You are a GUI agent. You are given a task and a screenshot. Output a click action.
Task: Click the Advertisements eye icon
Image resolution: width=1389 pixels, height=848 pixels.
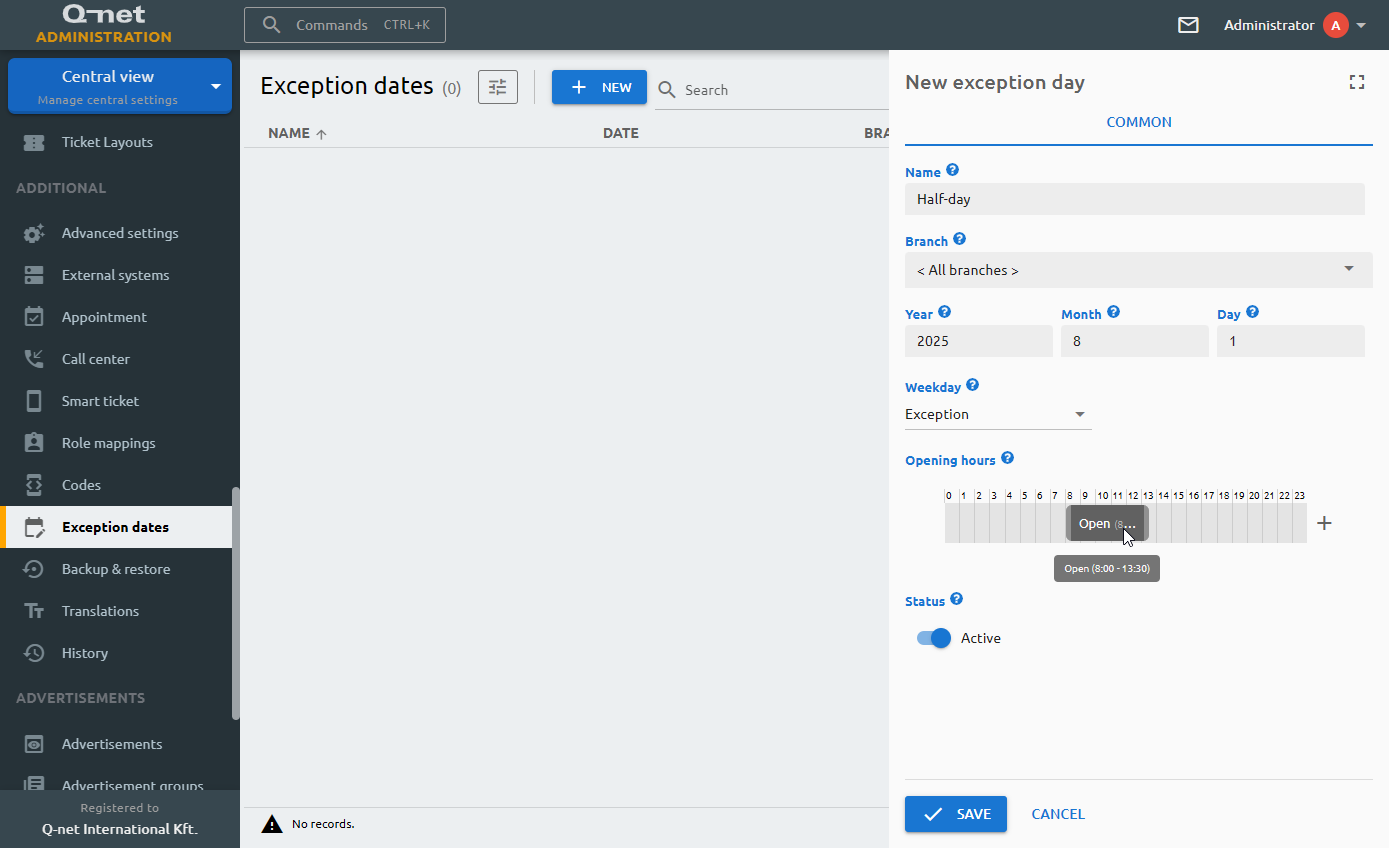pos(34,744)
